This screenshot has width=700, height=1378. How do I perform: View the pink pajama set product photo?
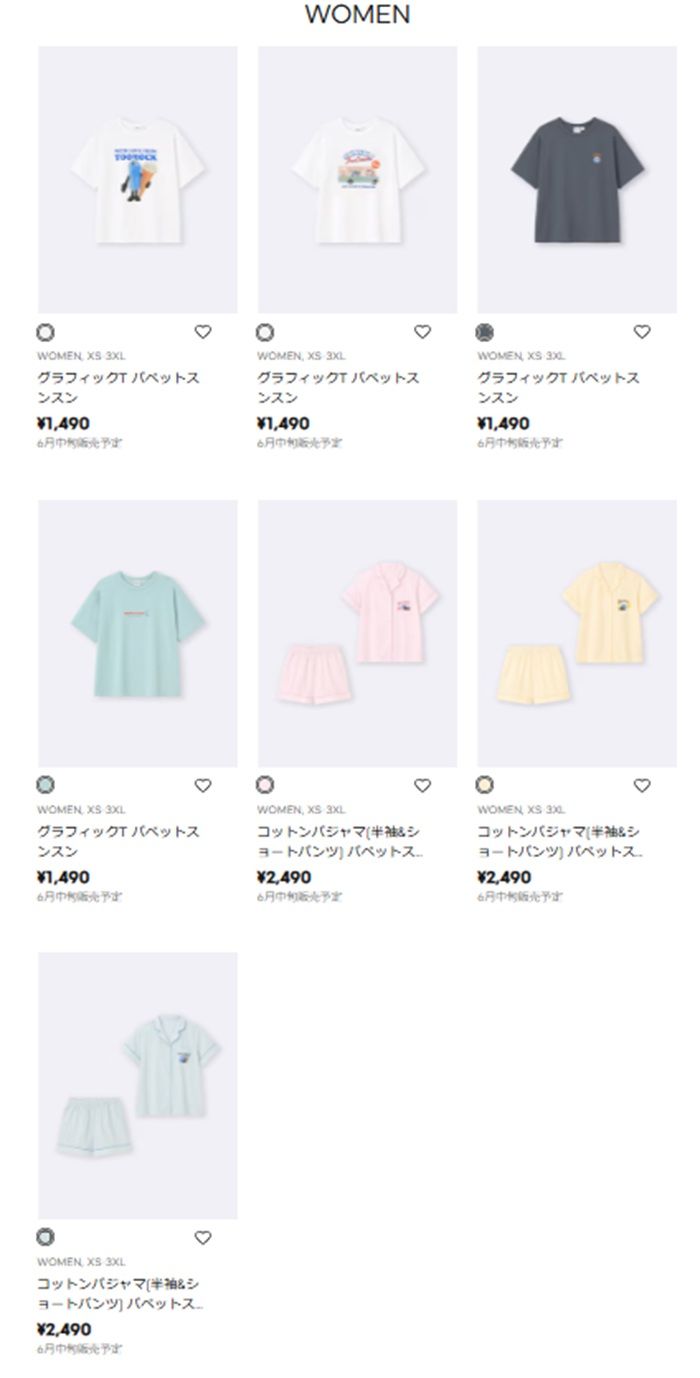(x=357, y=633)
